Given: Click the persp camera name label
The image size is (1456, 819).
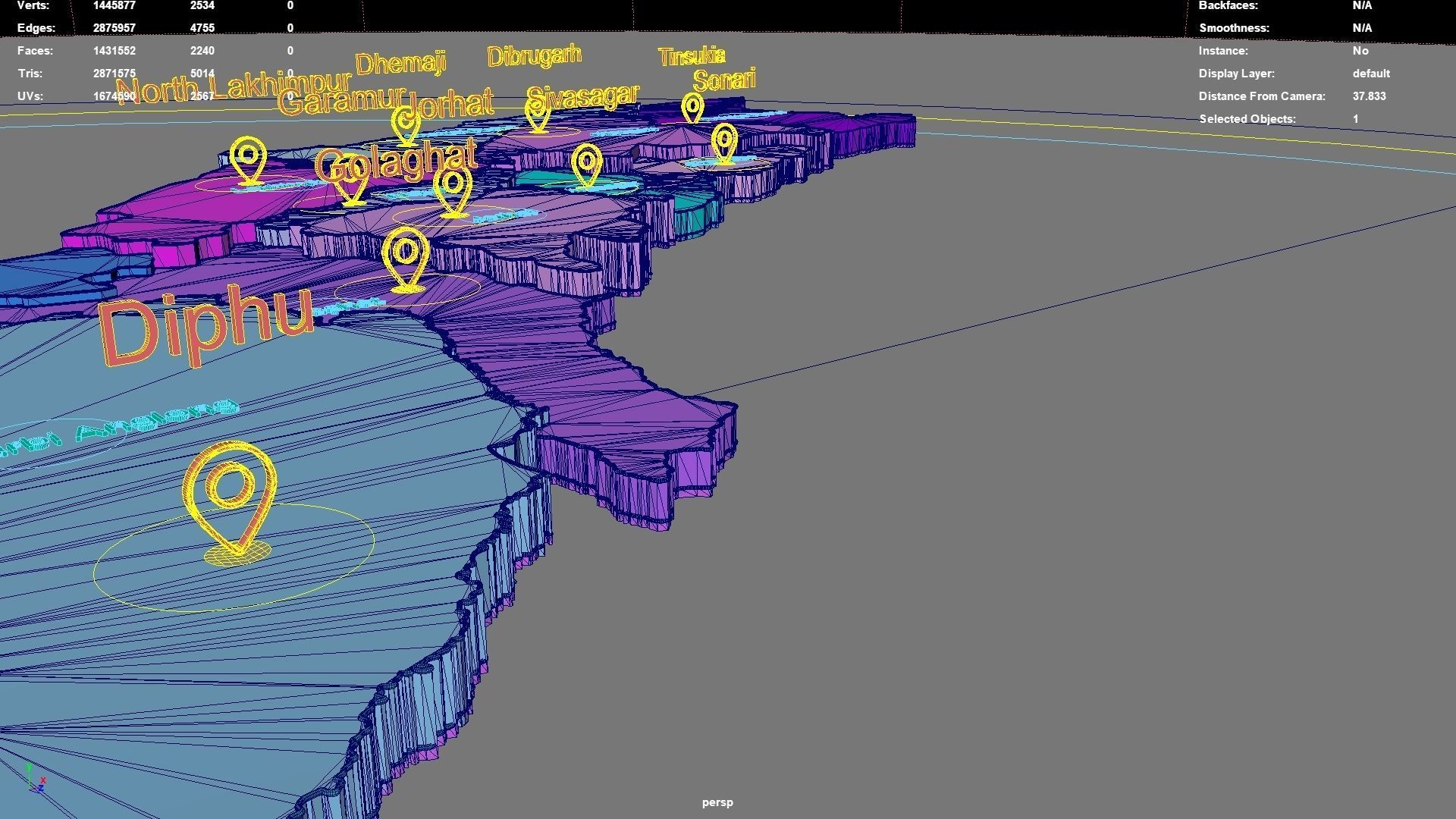Looking at the screenshot, I should pos(717,802).
